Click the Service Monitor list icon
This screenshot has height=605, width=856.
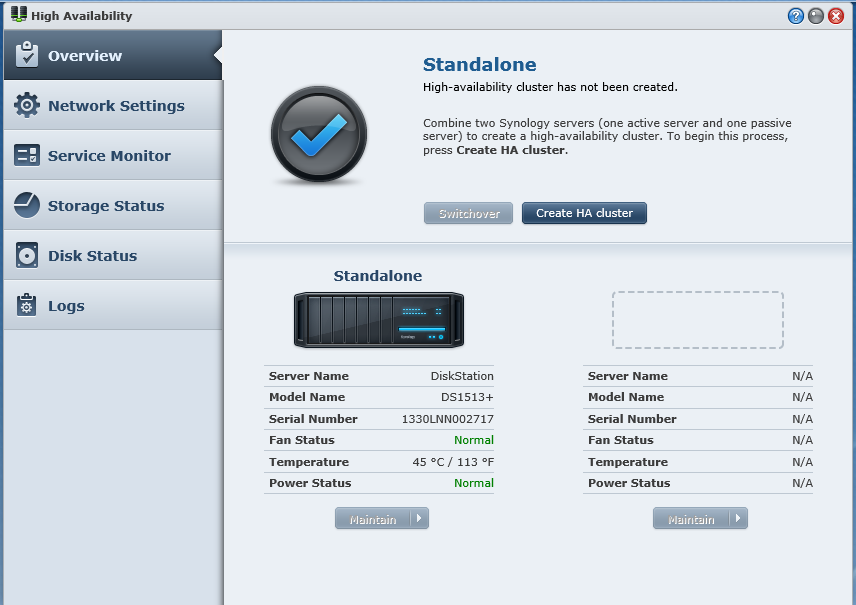27,155
